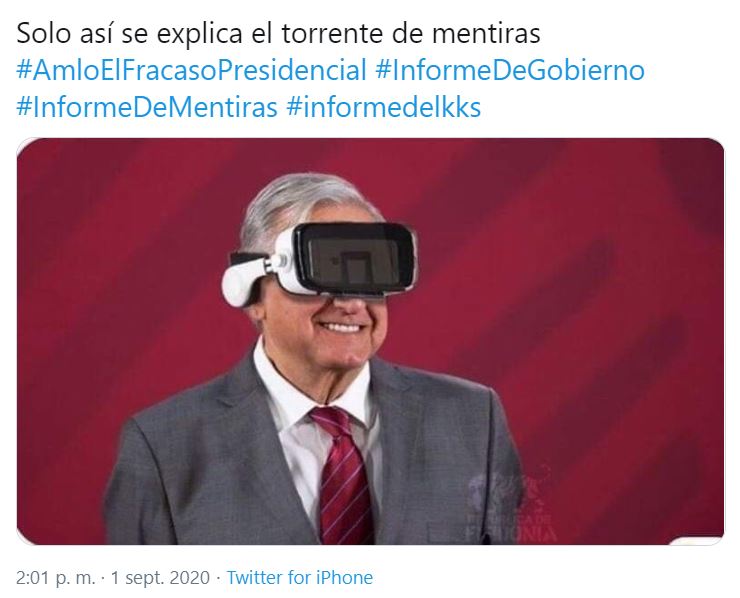Viewport: 740px width, 598px height.
Task: Click the tweet text beginning 'Solo así'
Action: (278, 34)
